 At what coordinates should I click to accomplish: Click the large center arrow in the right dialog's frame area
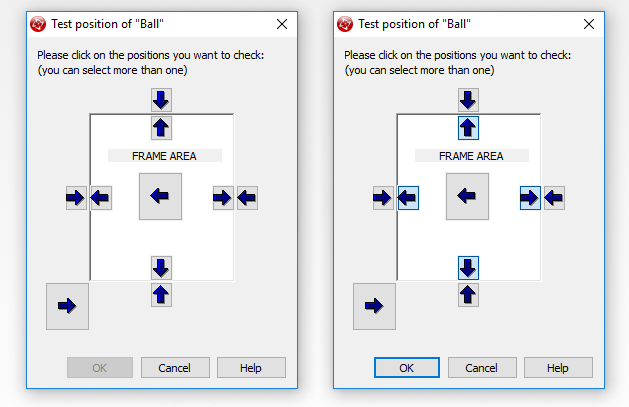point(467,197)
